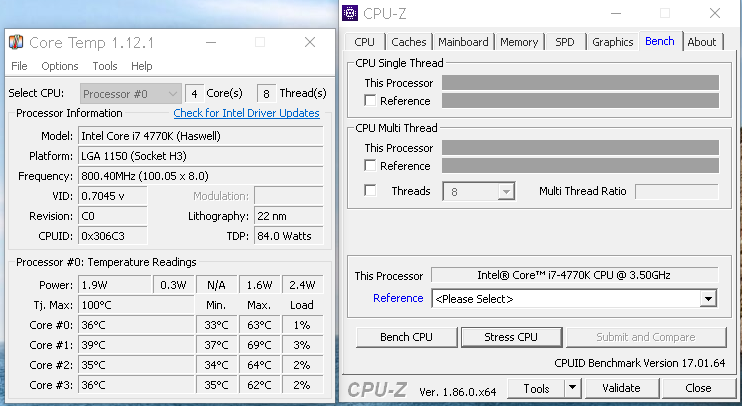Expand the arrow next to Tools button
This screenshot has width=742, height=406.
pos(573,388)
